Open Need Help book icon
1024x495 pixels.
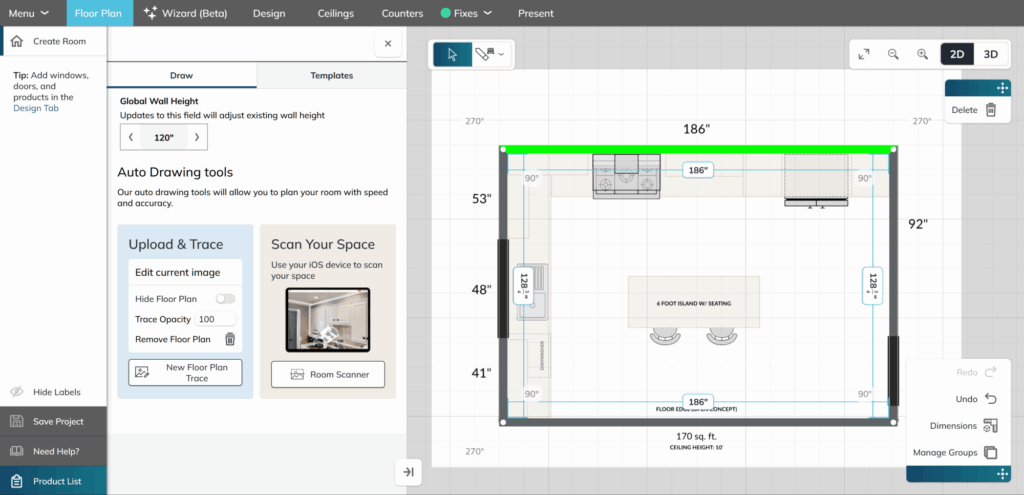[x=17, y=451]
